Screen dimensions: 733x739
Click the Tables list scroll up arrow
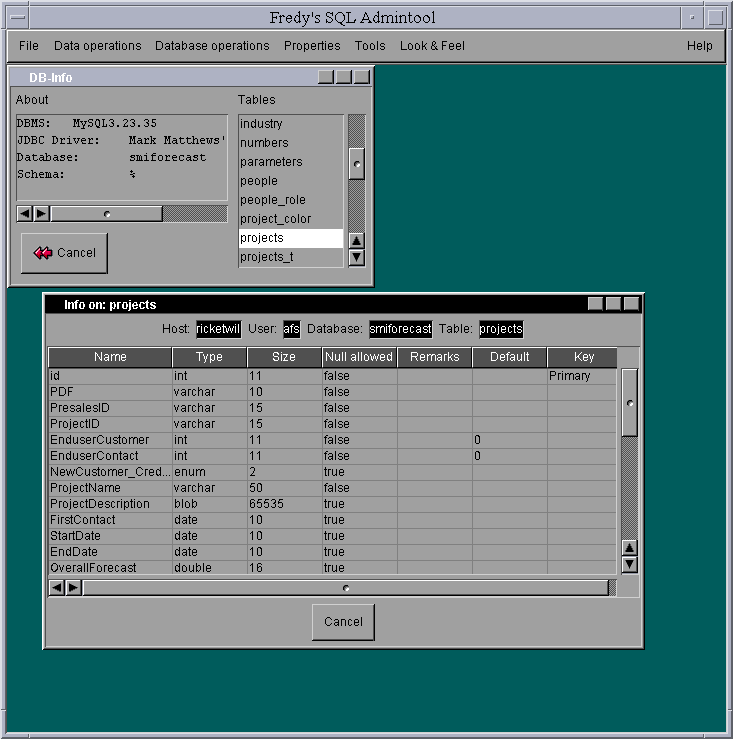(357, 241)
